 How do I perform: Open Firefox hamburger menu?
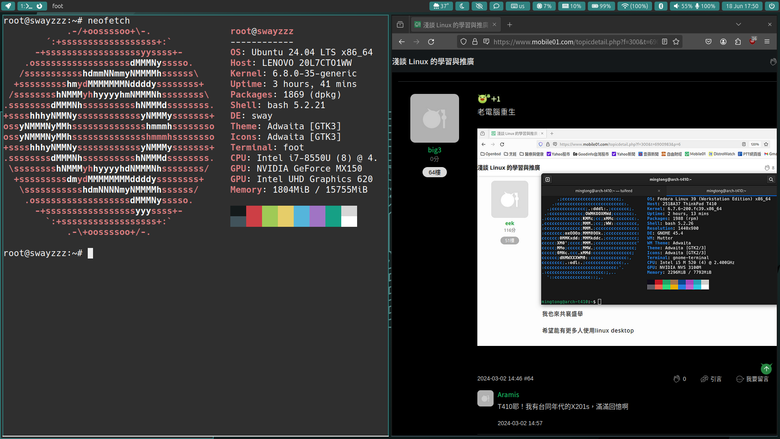click(767, 42)
